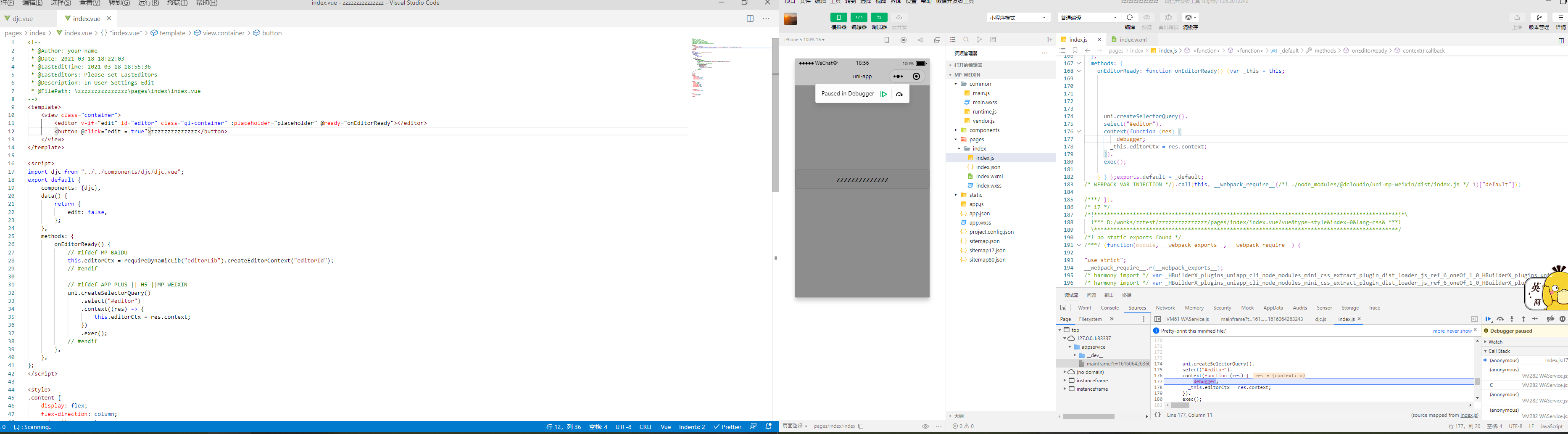Switch to Filesystem tab in Sources navigator
Image resolution: width=1568 pixels, height=434 pixels.
pyautogui.click(x=1090, y=319)
